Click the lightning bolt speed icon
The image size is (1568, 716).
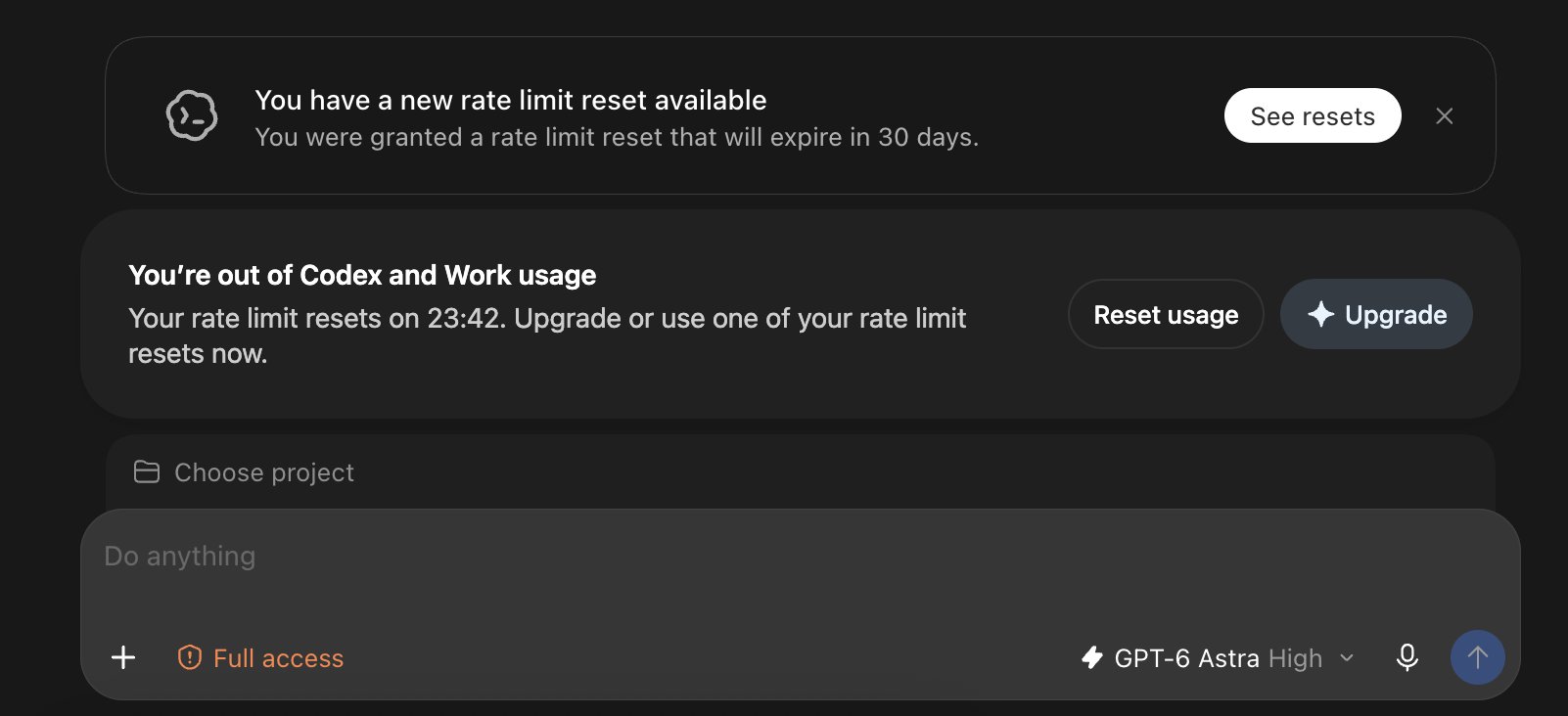[1092, 657]
